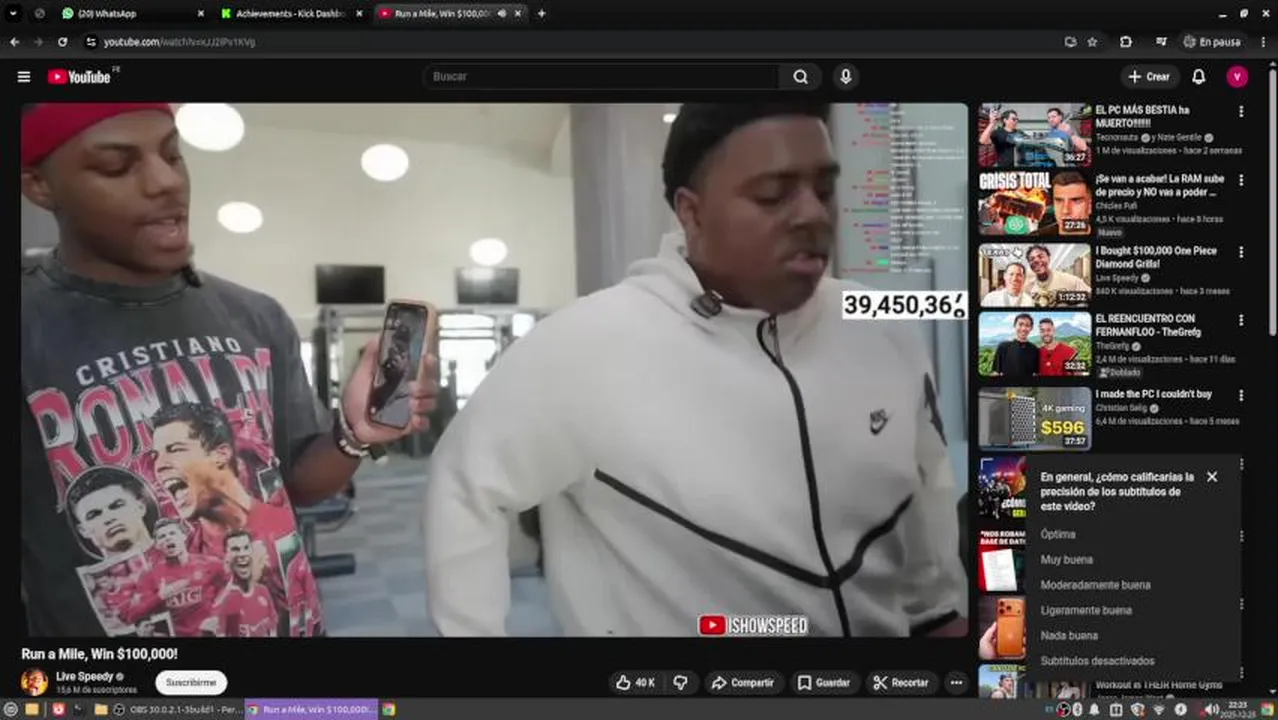Image resolution: width=1278 pixels, height=720 pixels.
Task: Select rating 'Ligeramente buena'
Action: click(1086, 610)
